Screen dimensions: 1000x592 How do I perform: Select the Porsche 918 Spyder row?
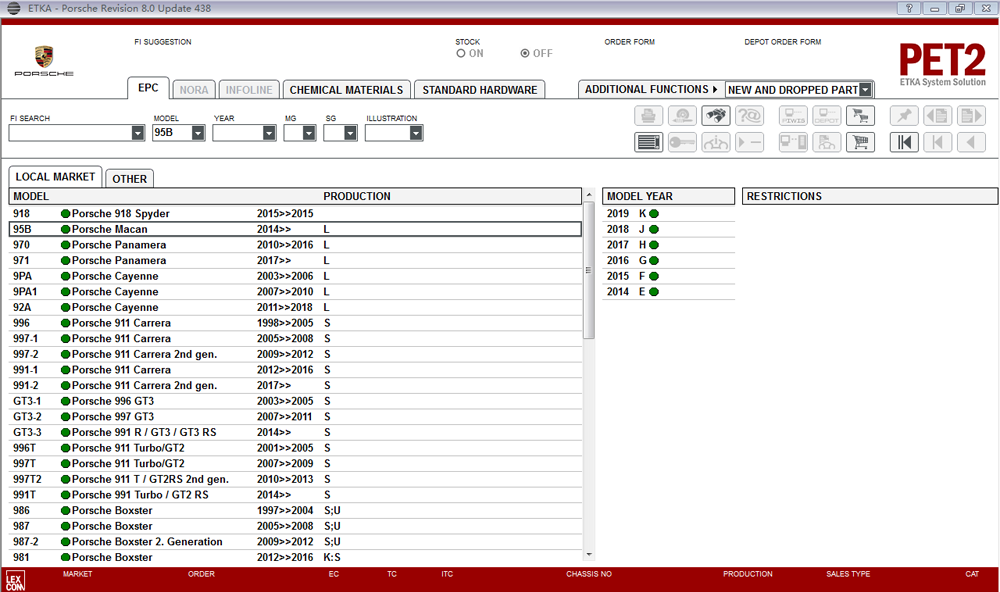[295, 214]
